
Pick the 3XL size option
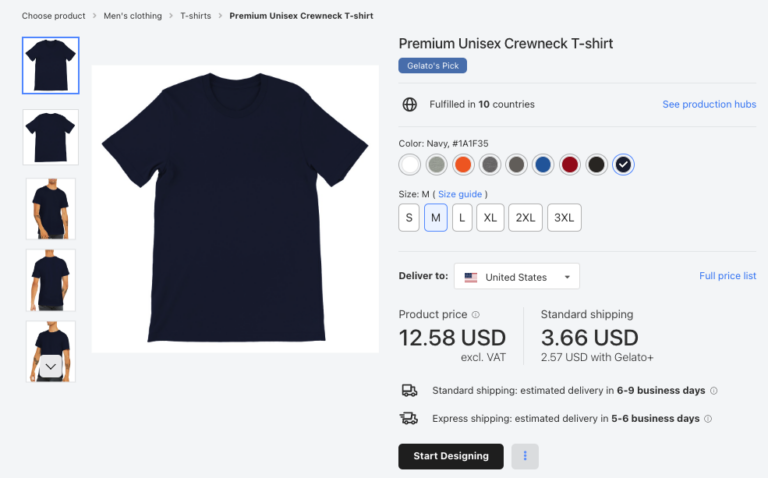[564, 217]
